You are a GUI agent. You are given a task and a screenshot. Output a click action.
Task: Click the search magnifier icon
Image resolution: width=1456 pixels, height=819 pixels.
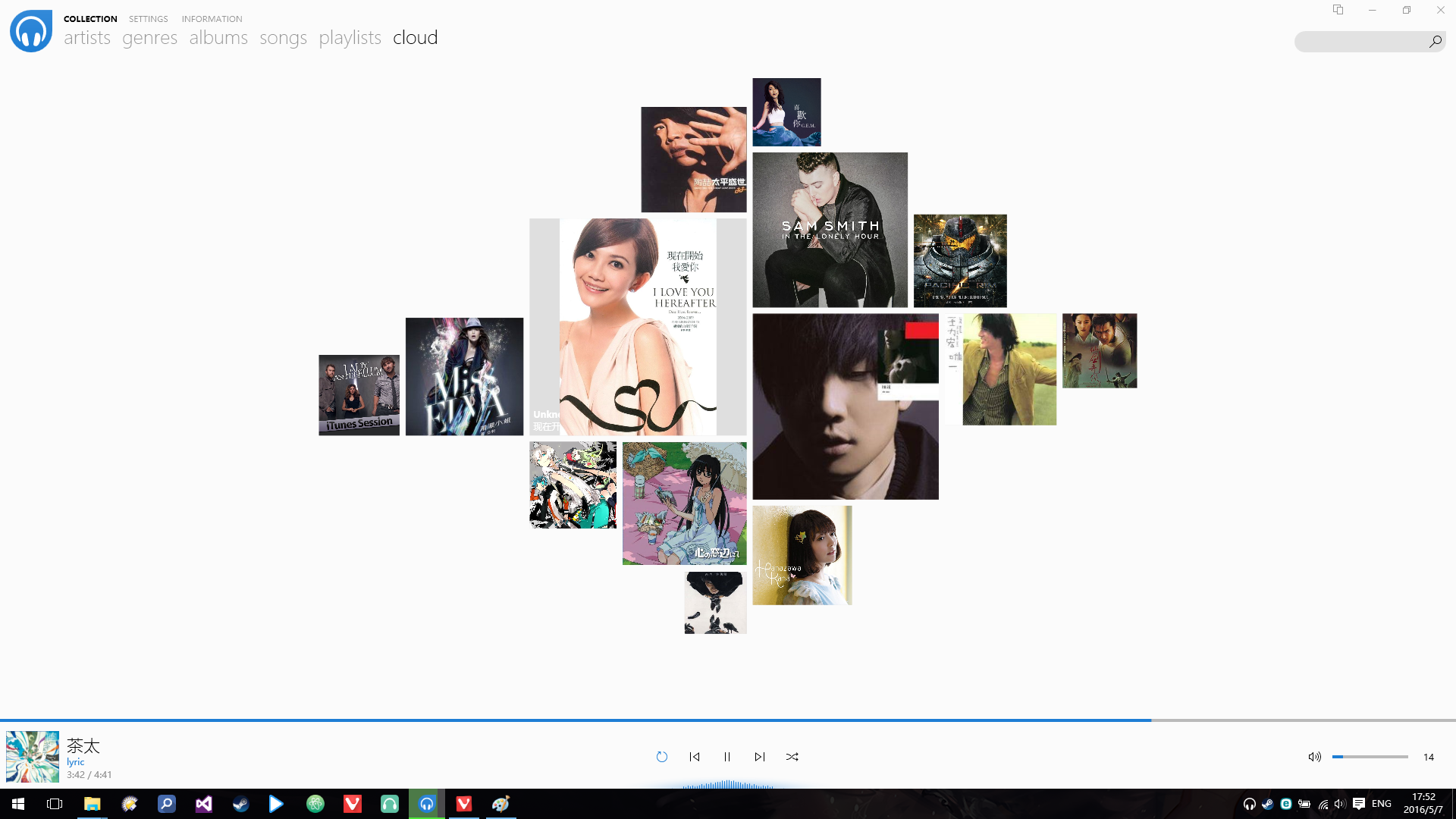[x=1435, y=42]
